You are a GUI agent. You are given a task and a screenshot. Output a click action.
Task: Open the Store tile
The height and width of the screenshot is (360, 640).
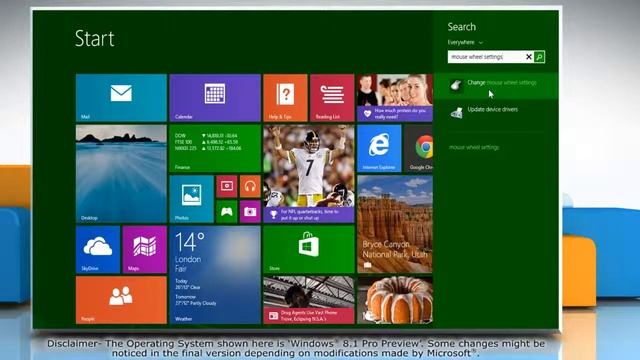(309, 250)
